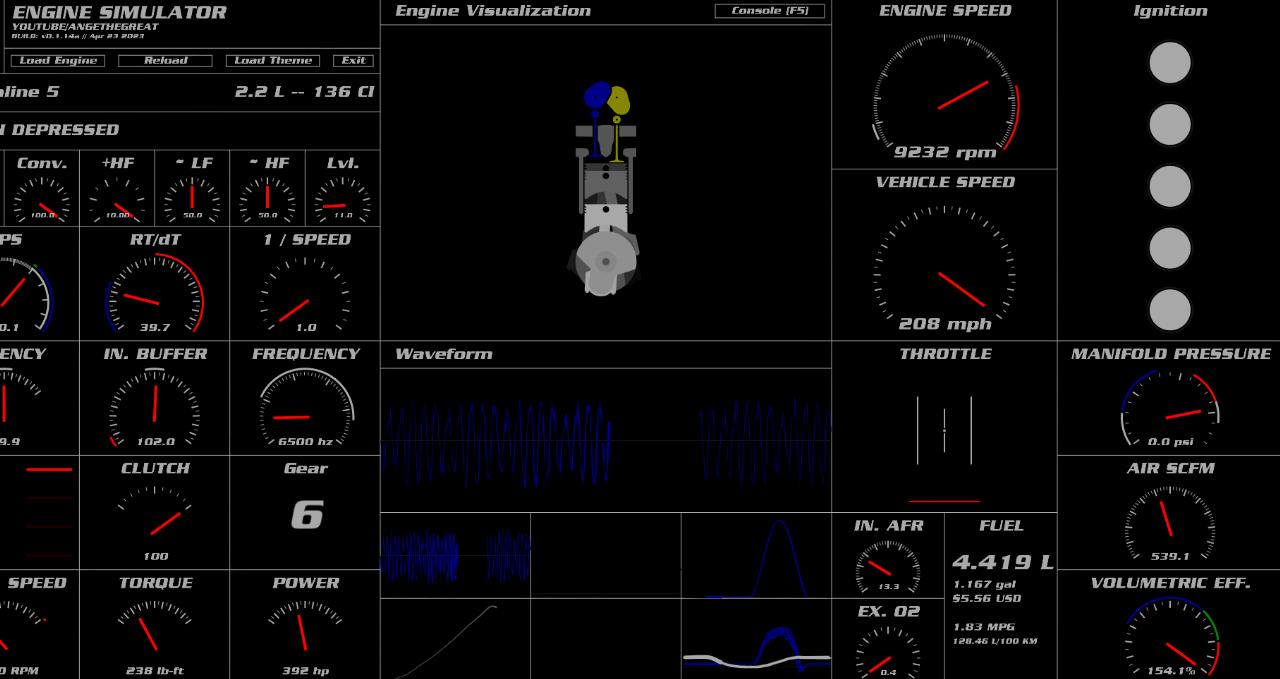
Task: Open the Load Theme option
Action: click(x=273, y=61)
